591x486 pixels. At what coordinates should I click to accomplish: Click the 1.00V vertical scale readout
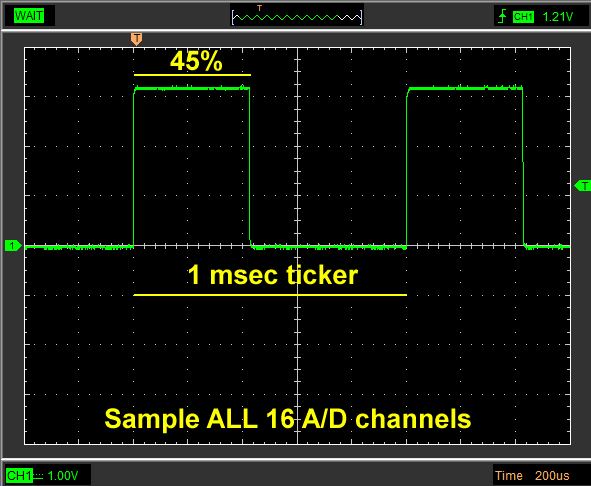[x=63, y=475]
